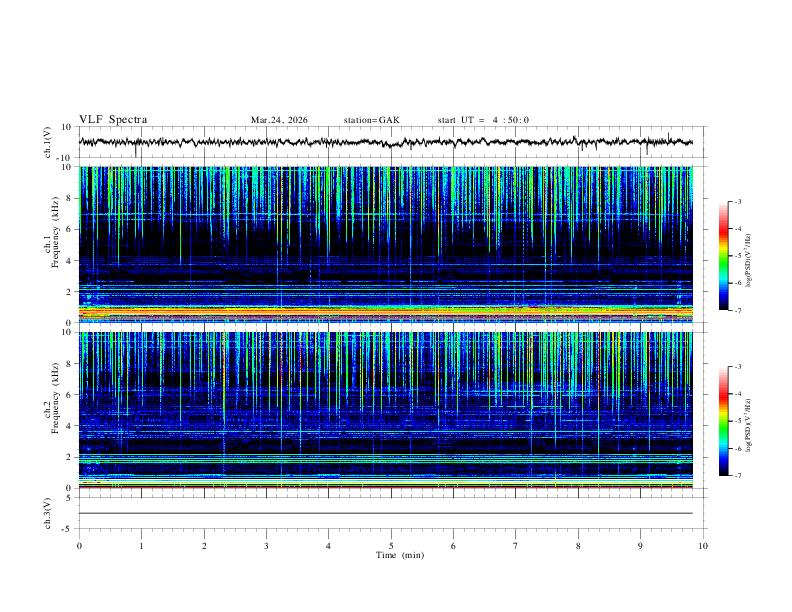Click time axis tick label "3"

tap(266, 546)
